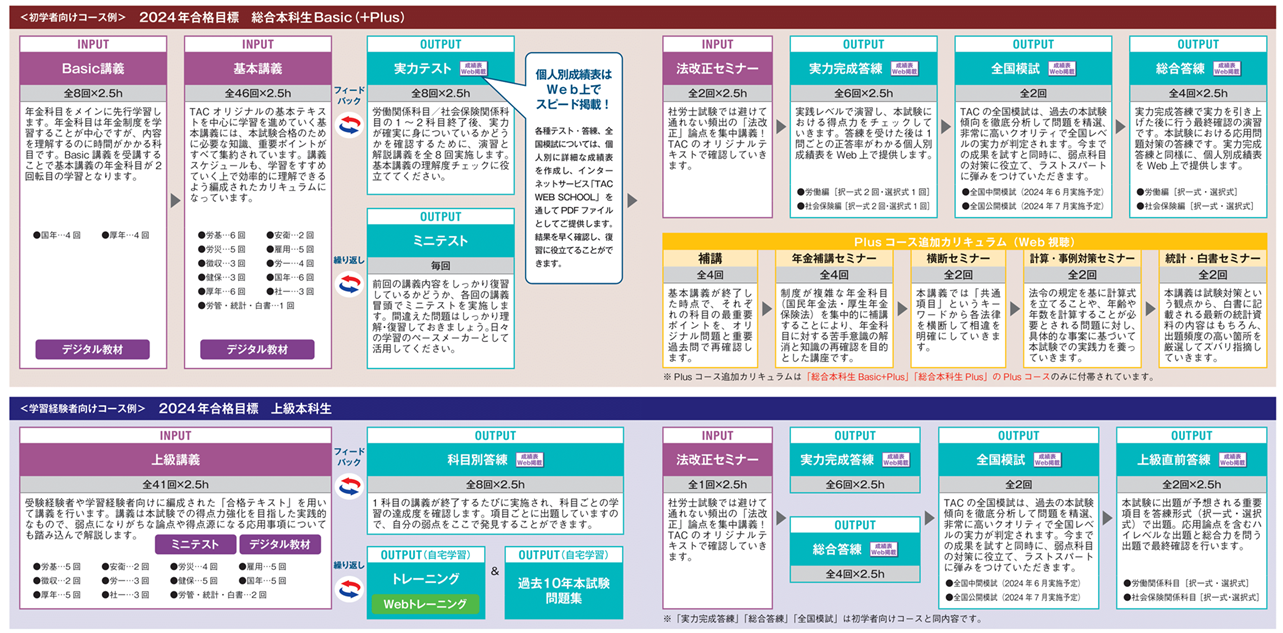Select the 統計・白書セミナー heading

tap(1211, 258)
